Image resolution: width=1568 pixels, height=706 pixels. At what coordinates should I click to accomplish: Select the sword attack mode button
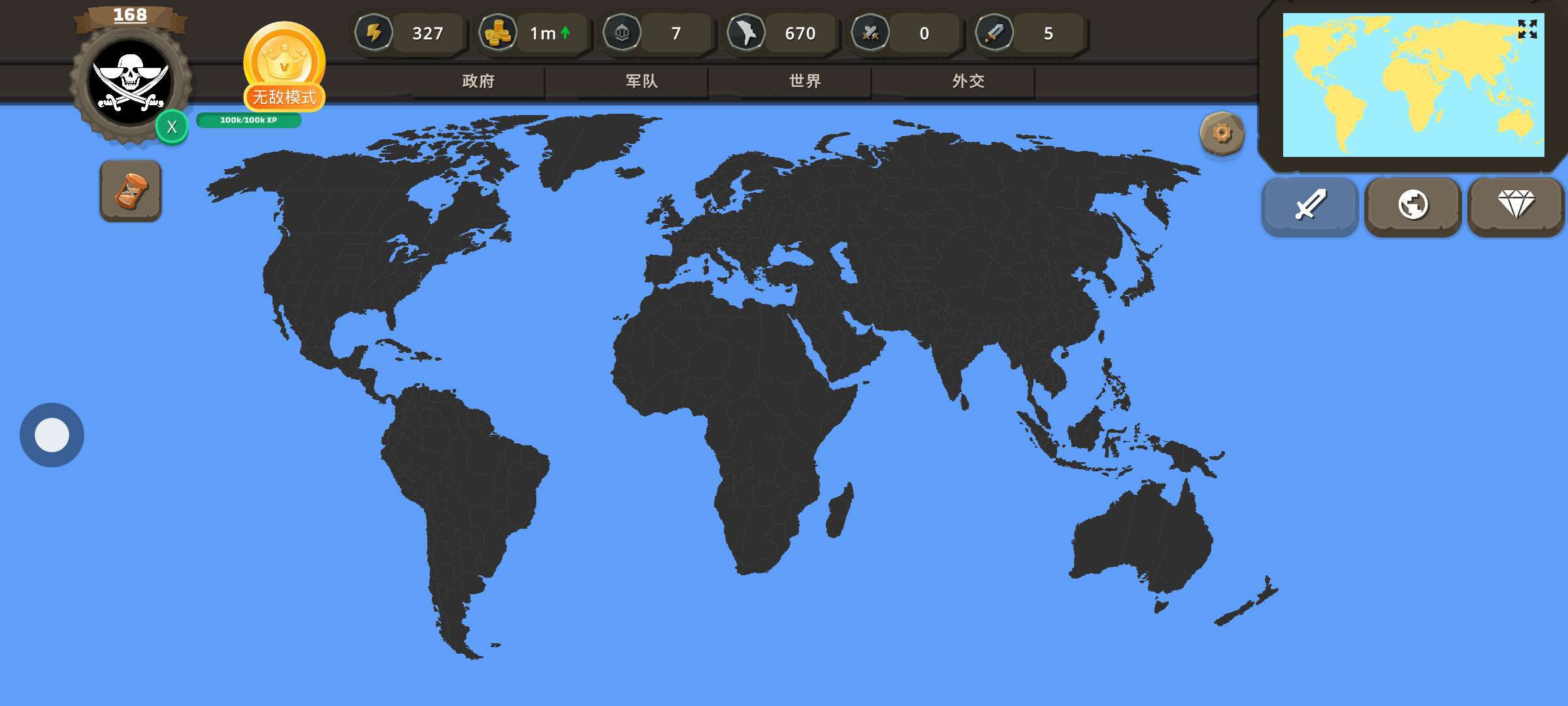(1310, 205)
